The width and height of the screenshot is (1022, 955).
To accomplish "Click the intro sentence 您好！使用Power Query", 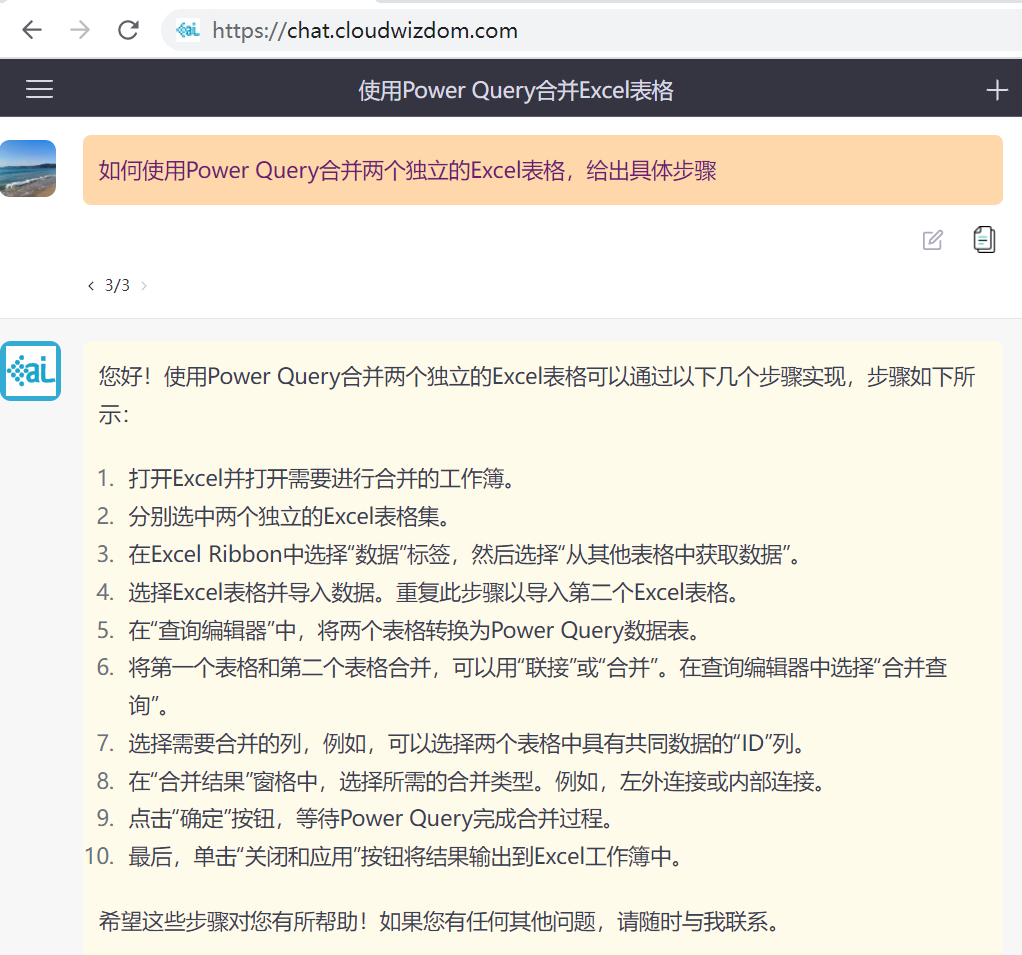I will coord(536,395).
